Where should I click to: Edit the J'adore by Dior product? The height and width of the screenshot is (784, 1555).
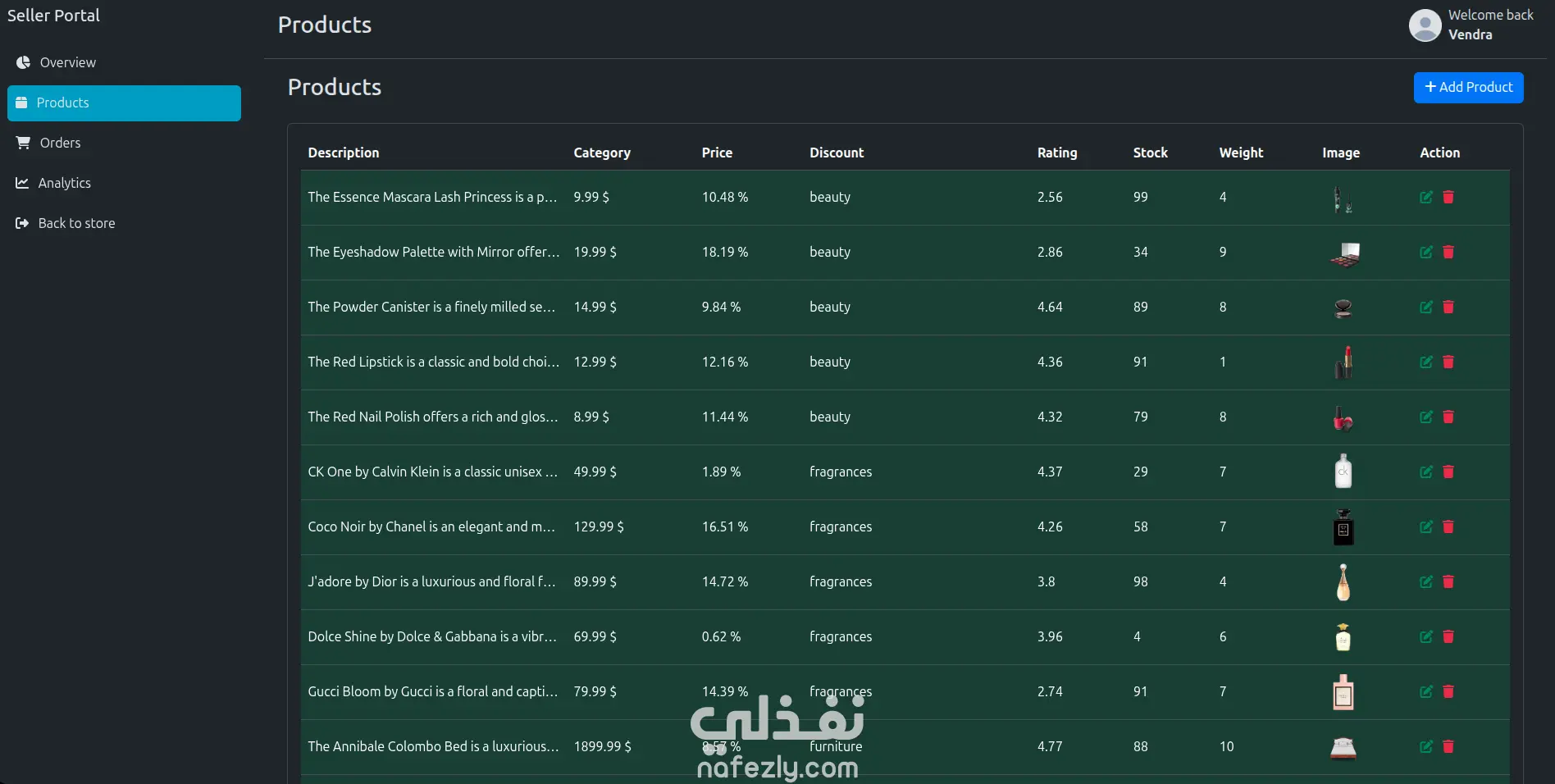pyautogui.click(x=1426, y=581)
